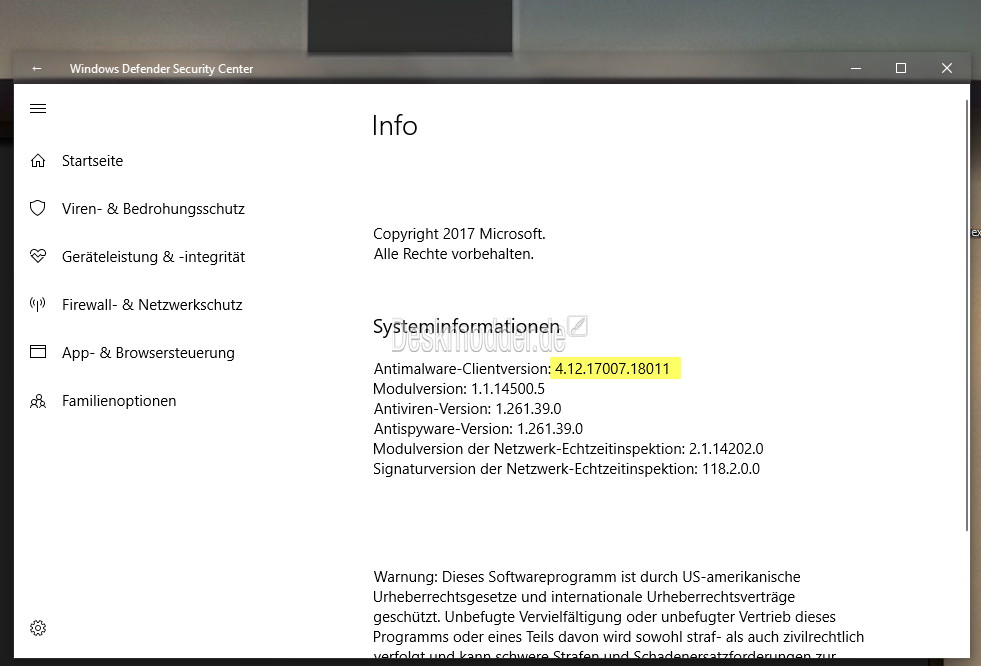Maximize the Windows Defender Security Center window

pyautogui.click(x=901, y=68)
